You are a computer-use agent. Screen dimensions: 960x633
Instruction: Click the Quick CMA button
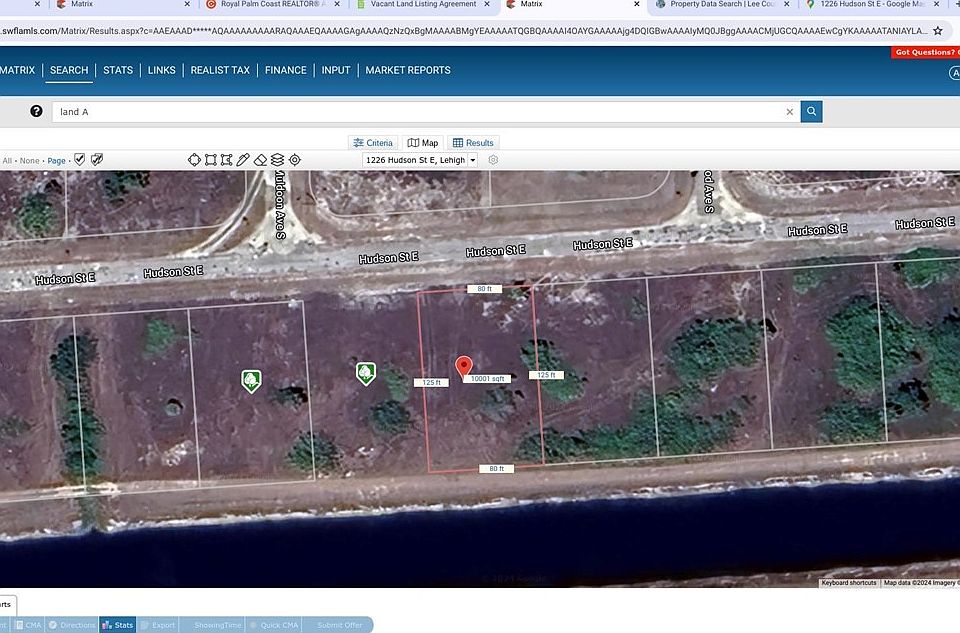[274, 625]
